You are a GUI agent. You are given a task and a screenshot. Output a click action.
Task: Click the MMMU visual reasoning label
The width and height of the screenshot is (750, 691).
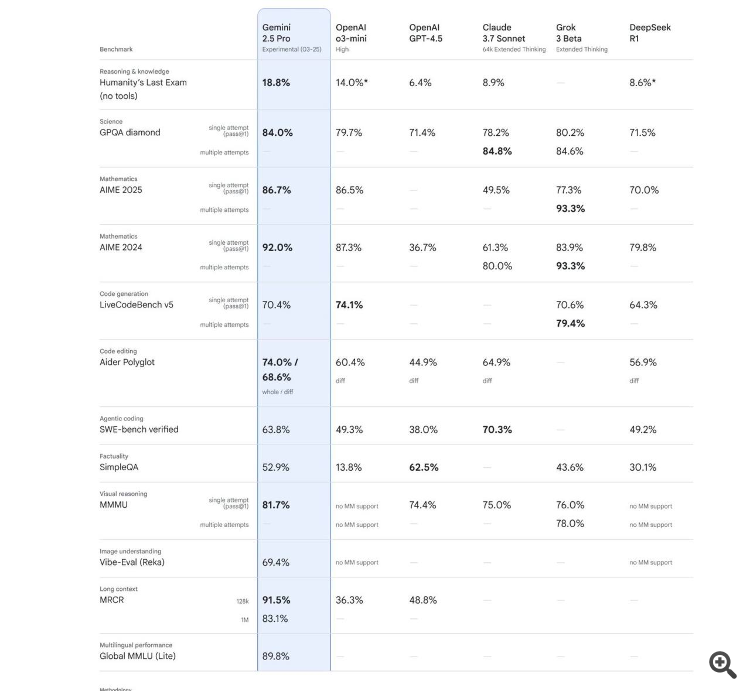click(x=112, y=505)
